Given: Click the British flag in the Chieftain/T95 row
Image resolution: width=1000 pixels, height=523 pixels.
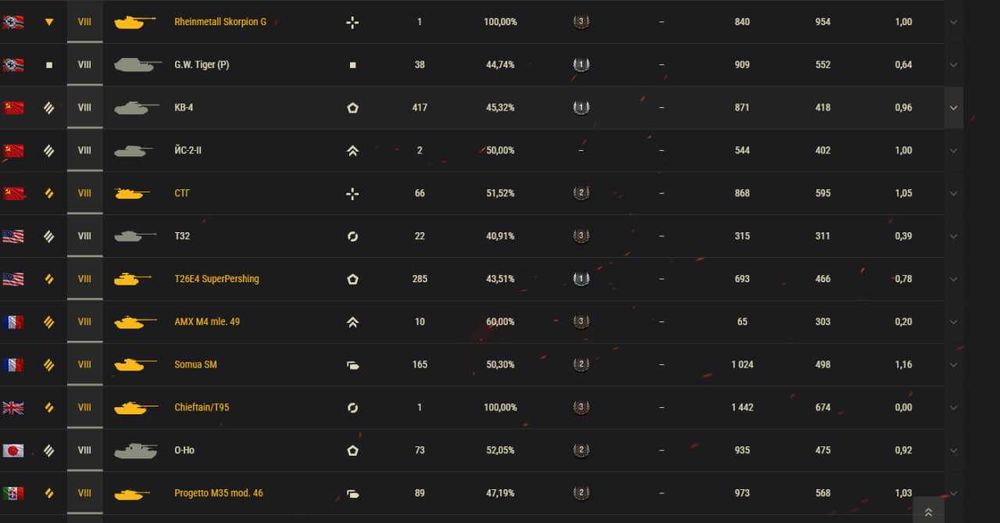Looking at the screenshot, I should coord(13,408).
